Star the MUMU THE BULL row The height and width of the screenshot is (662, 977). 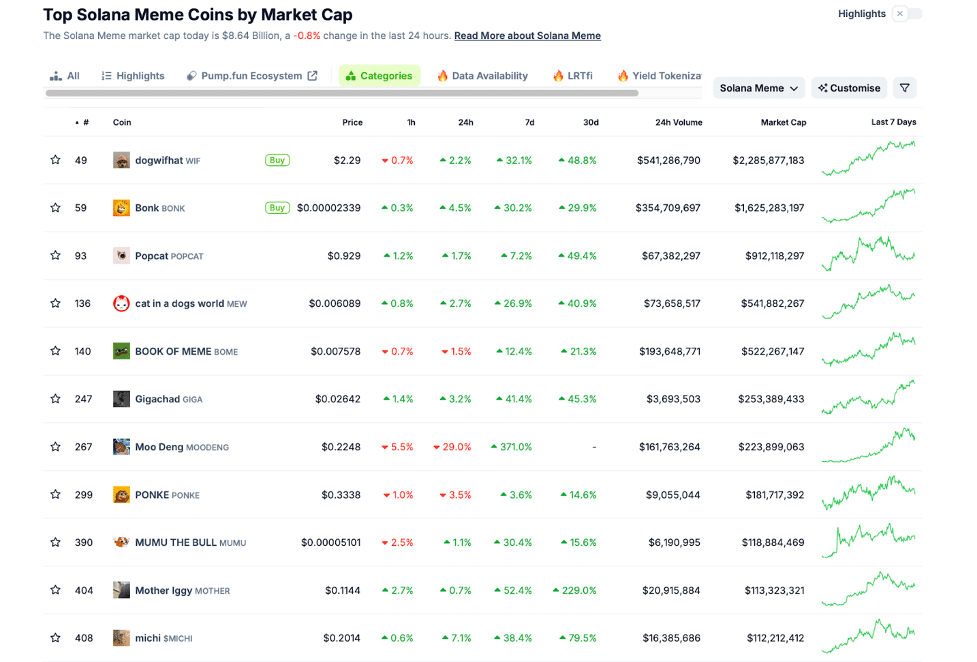coord(55,542)
